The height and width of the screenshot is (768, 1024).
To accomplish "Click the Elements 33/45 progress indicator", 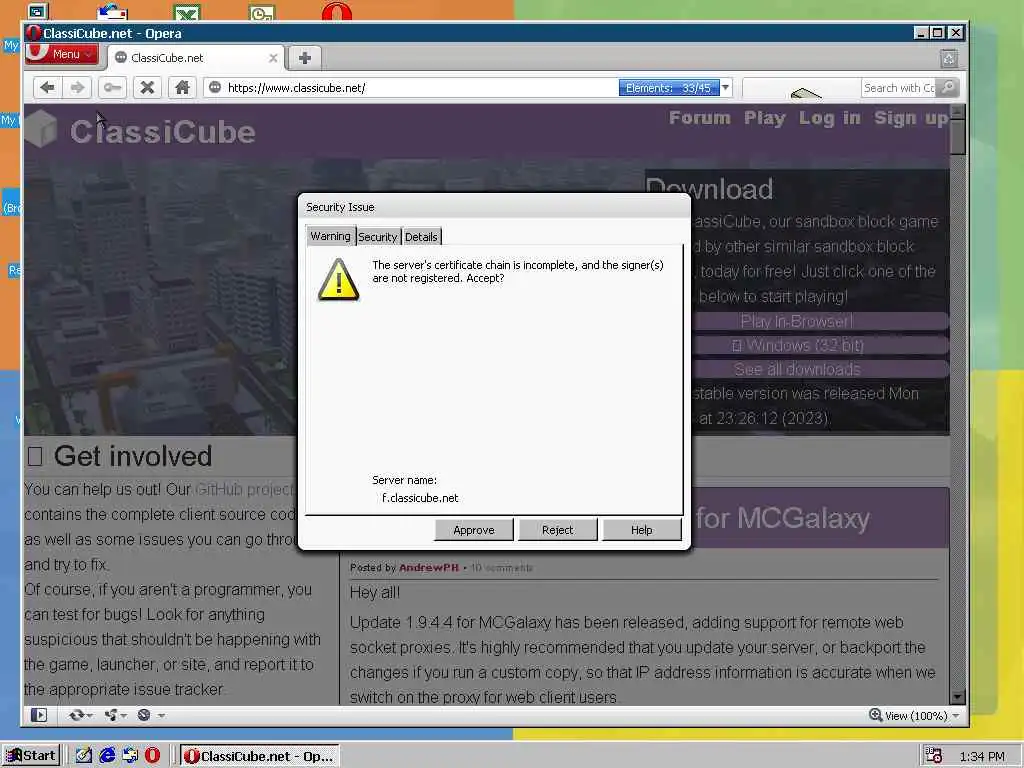I will click(668, 88).
